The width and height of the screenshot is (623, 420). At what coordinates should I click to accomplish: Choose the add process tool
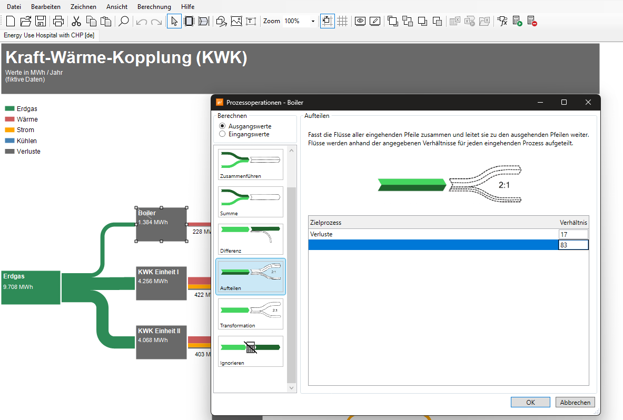coord(189,21)
